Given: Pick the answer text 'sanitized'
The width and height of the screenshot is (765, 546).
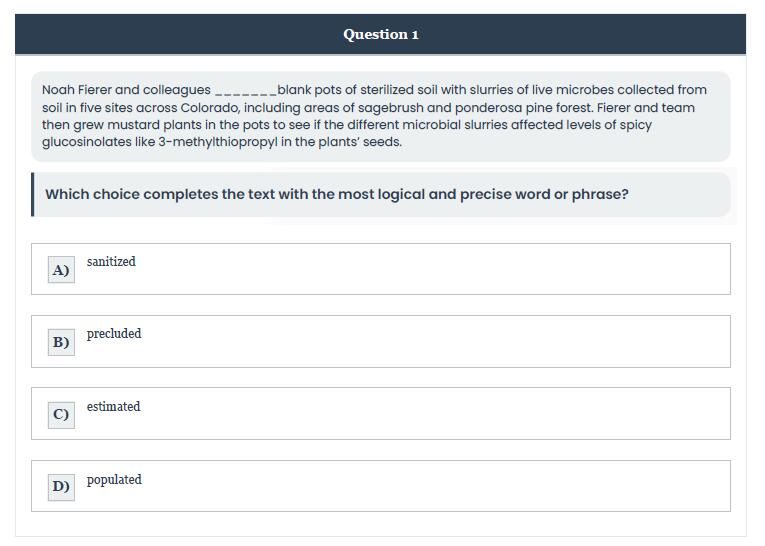Looking at the screenshot, I should 111,262.
